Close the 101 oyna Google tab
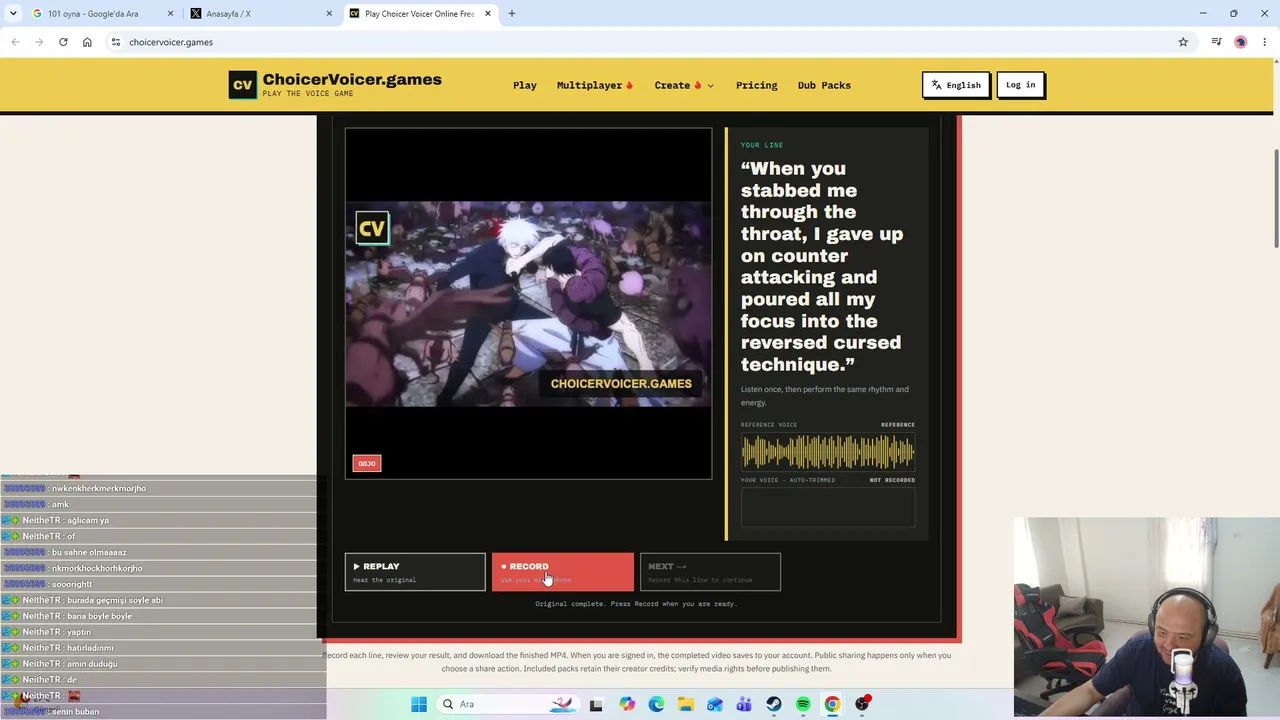The image size is (1280, 720). (171, 14)
